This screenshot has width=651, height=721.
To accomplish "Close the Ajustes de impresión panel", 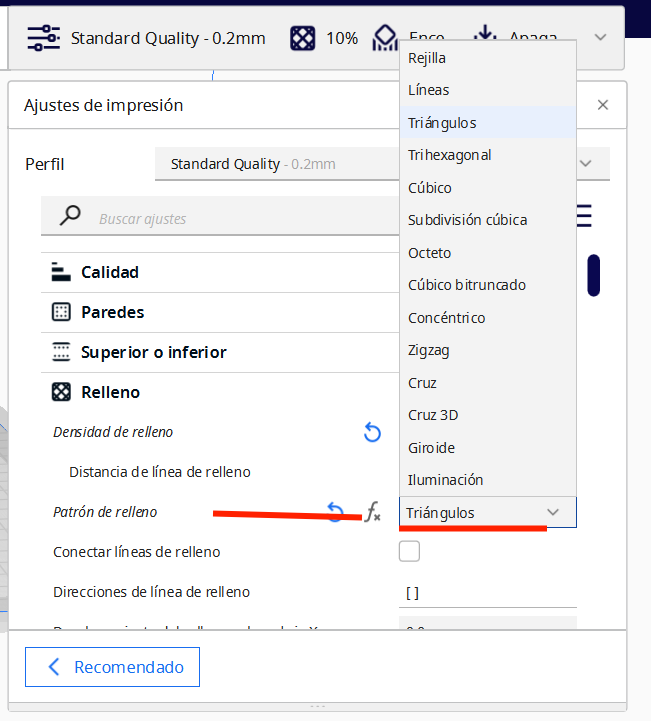I will [602, 104].
